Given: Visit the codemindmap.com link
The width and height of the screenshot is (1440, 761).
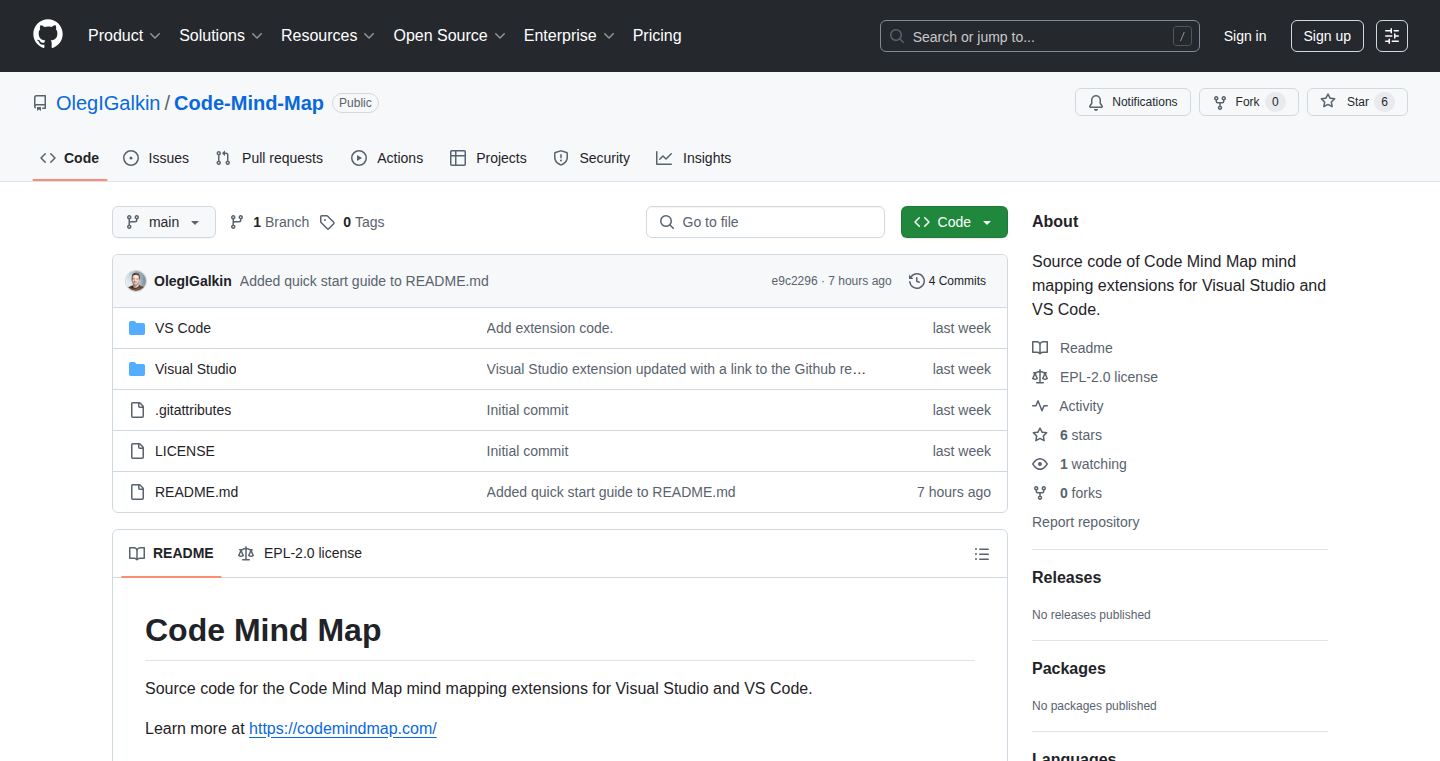Looking at the screenshot, I should pos(343,728).
